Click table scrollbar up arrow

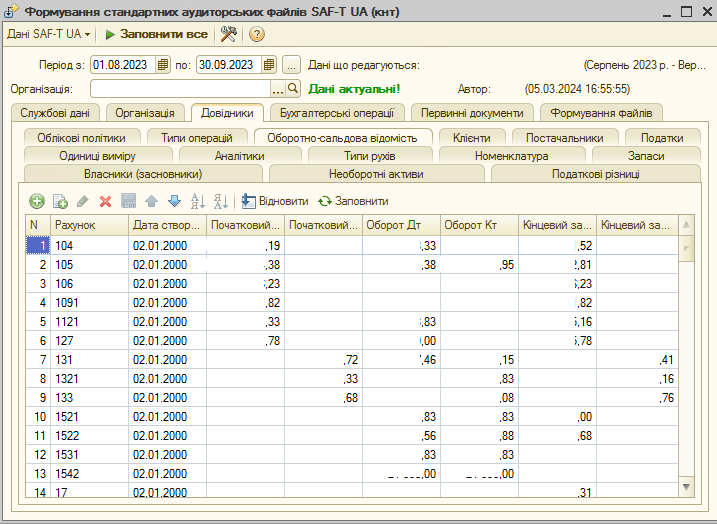tap(686, 225)
